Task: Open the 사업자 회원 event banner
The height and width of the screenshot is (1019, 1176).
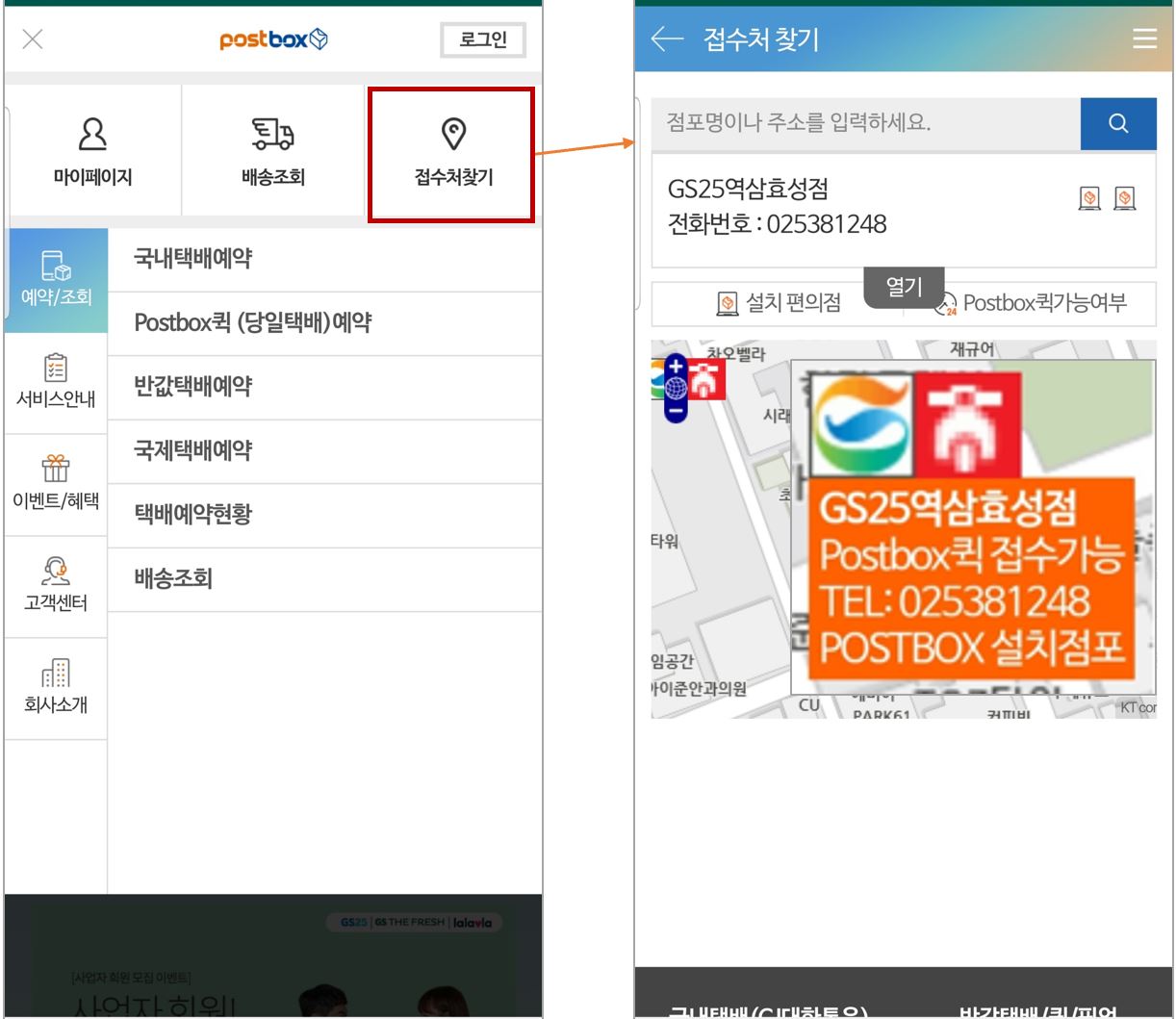Action: pos(273,956)
